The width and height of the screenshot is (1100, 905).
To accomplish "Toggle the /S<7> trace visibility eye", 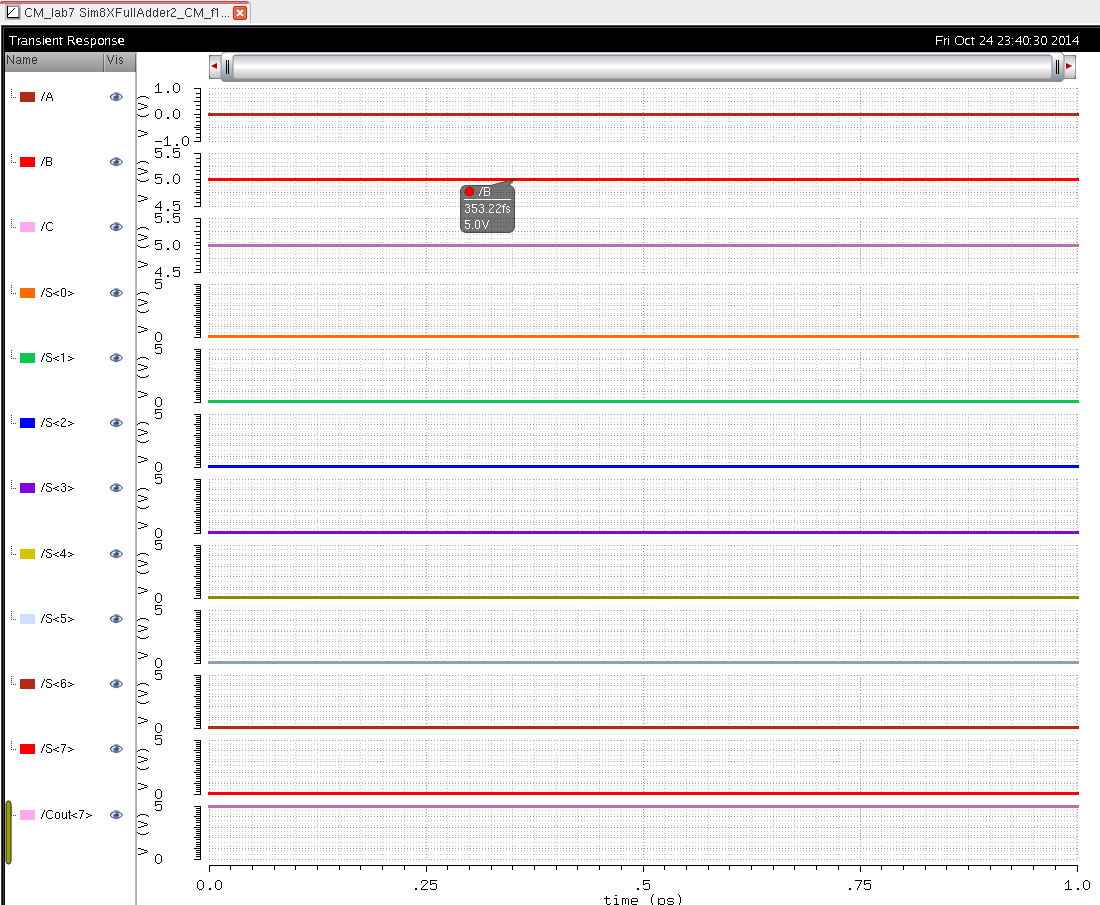I will pos(116,749).
